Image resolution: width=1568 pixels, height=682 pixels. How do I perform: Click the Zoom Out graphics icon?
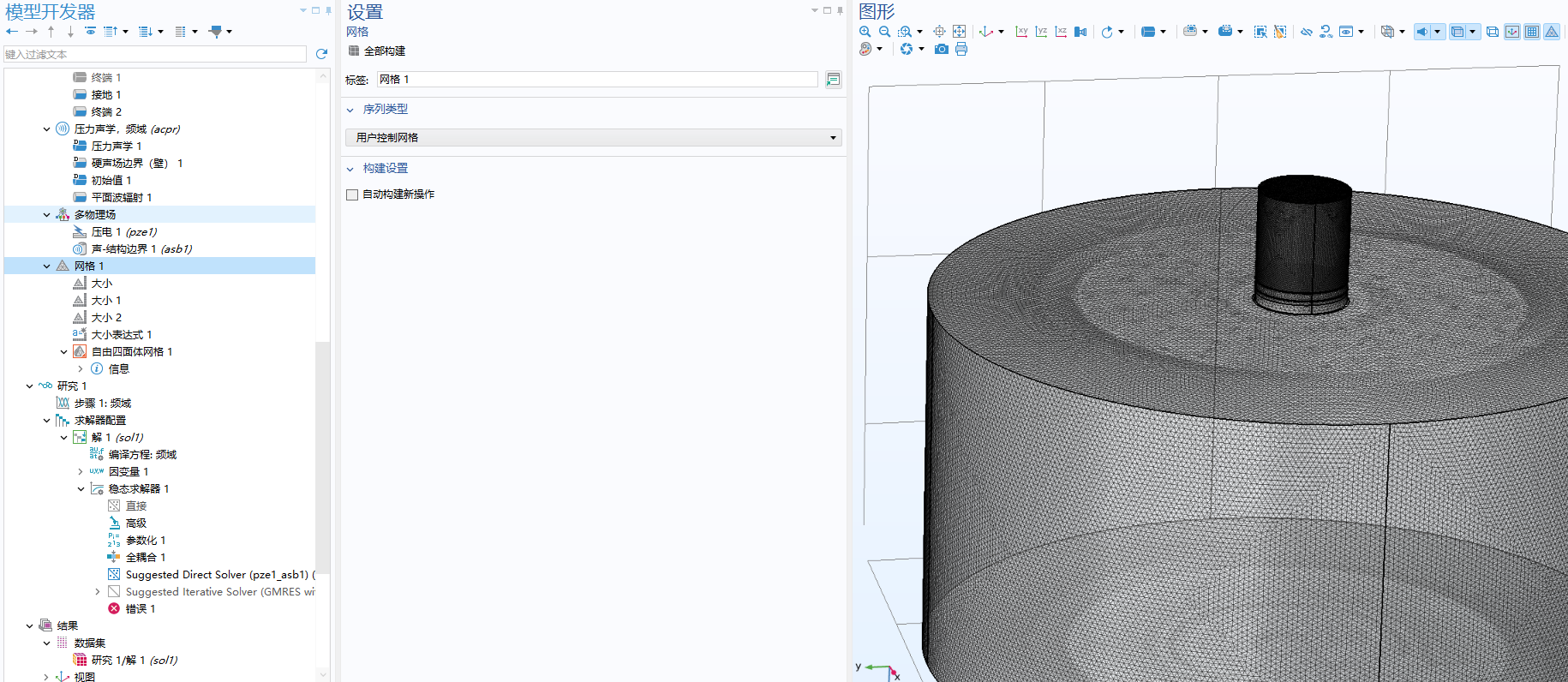885,32
